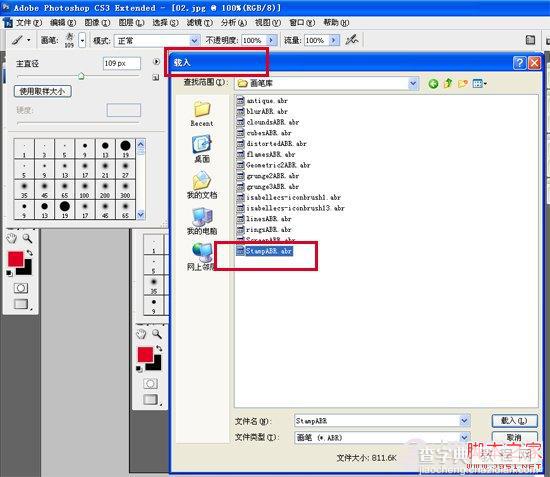The width and height of the screenshot is (550, 477).
Task: Open the 流量 flow slider arrow
Action: point(334,40)
